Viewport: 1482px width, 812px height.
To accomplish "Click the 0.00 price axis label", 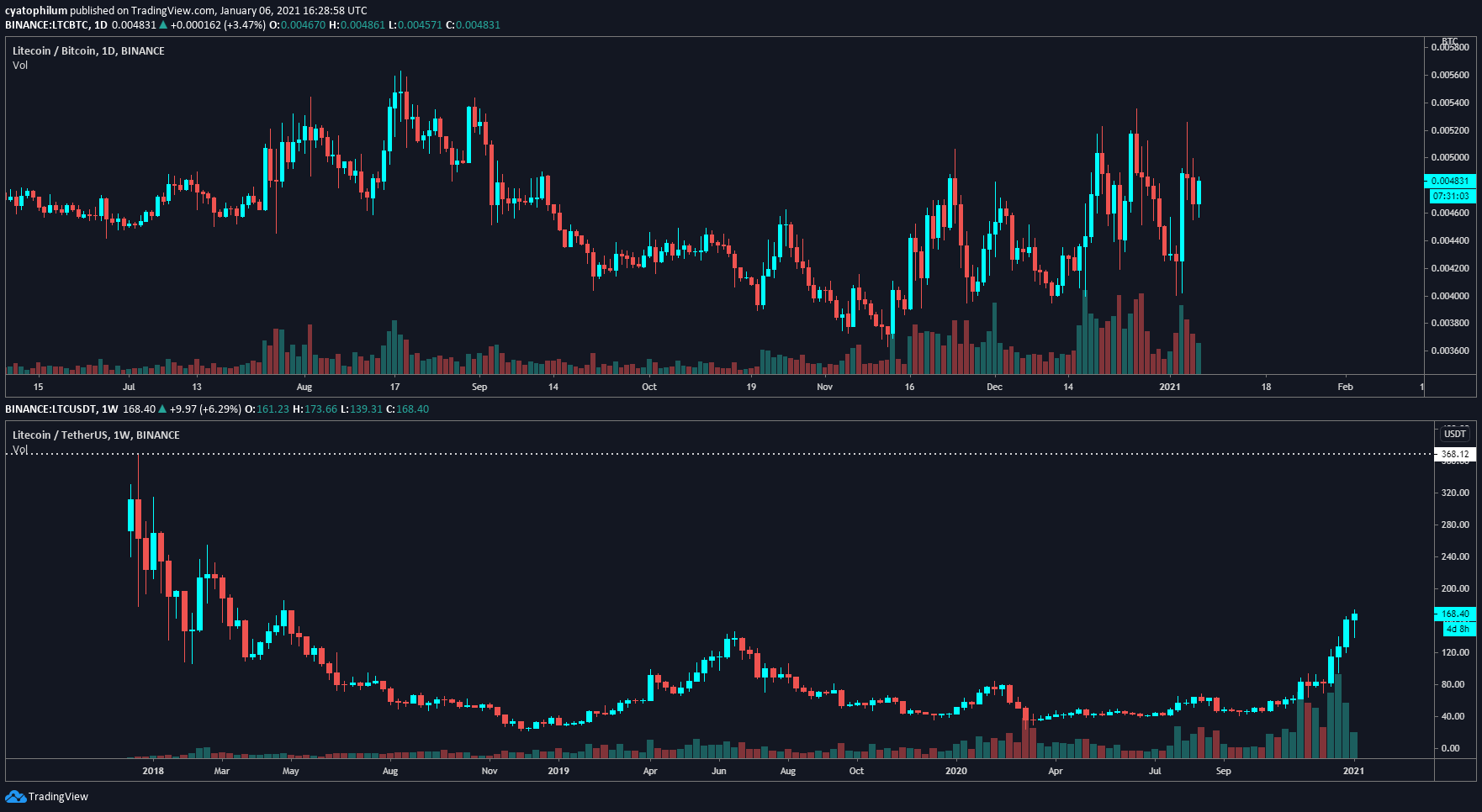I will pos(1450,748).
